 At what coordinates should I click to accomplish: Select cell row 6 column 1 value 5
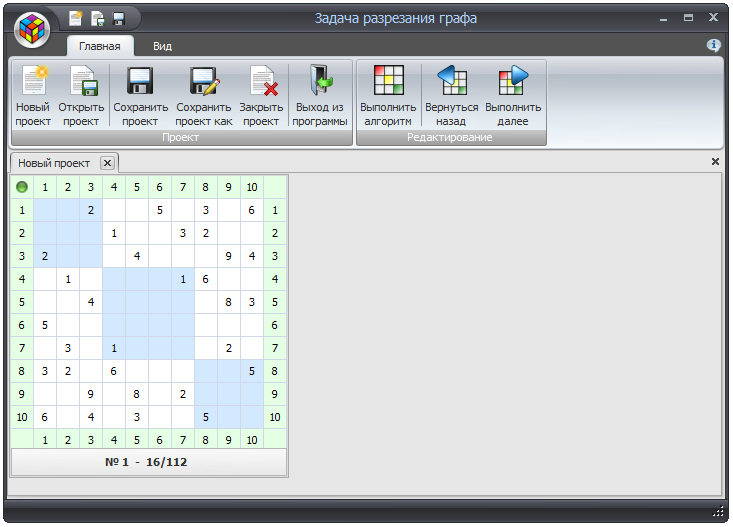[45, 325]
